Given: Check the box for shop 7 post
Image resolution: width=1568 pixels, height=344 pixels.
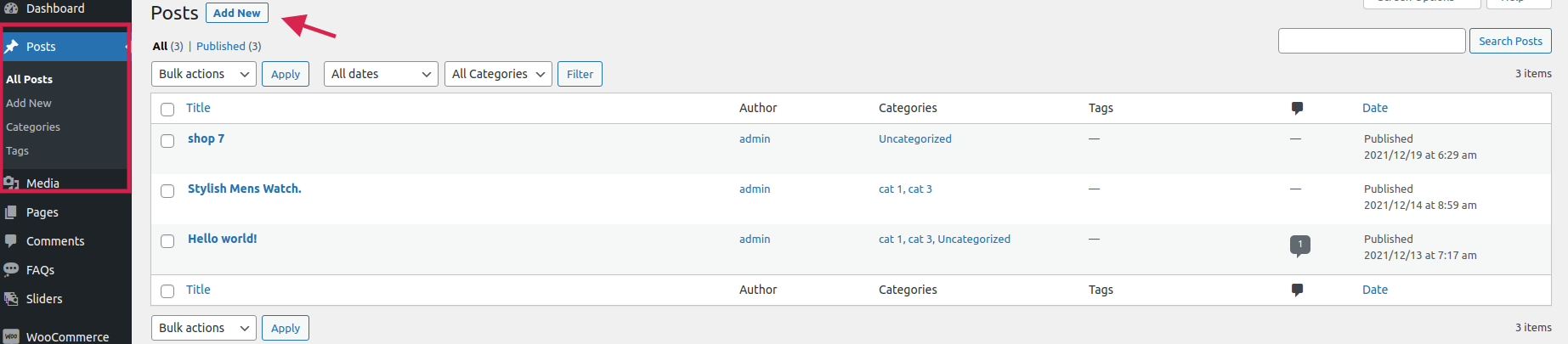Looking at the screenshot, I should 167,141.
